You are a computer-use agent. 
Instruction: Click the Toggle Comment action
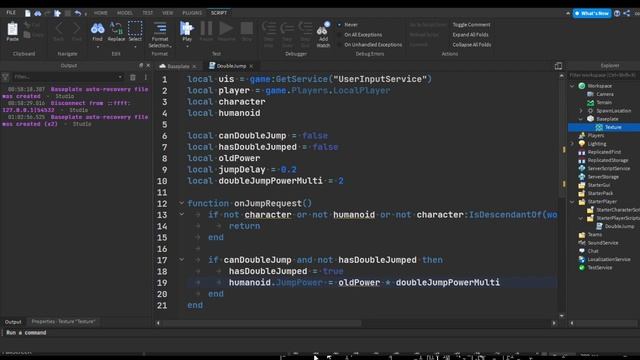471,25
